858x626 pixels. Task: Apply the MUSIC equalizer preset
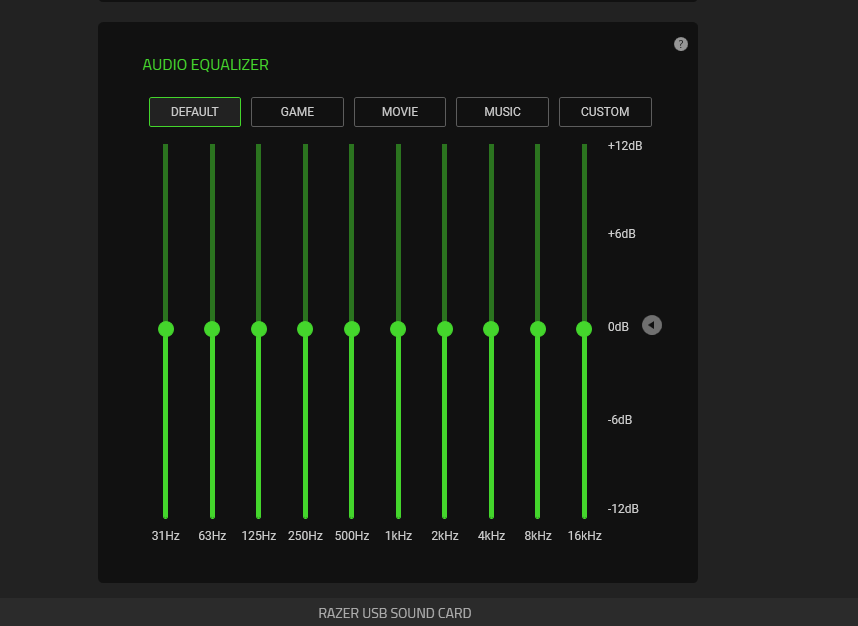[502, 112]
